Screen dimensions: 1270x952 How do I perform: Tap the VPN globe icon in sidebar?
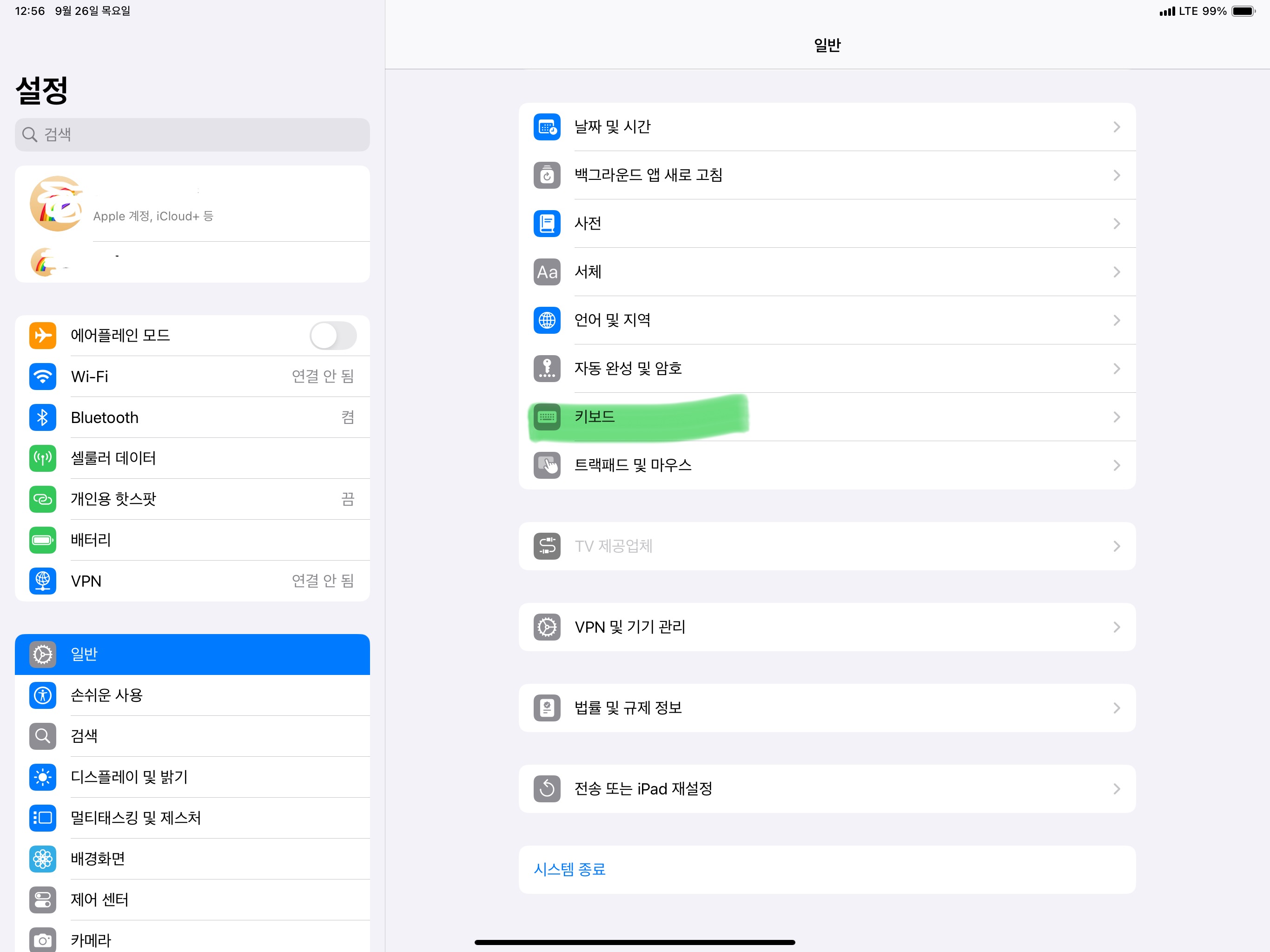pyautogui.click(x=42, y=581)
